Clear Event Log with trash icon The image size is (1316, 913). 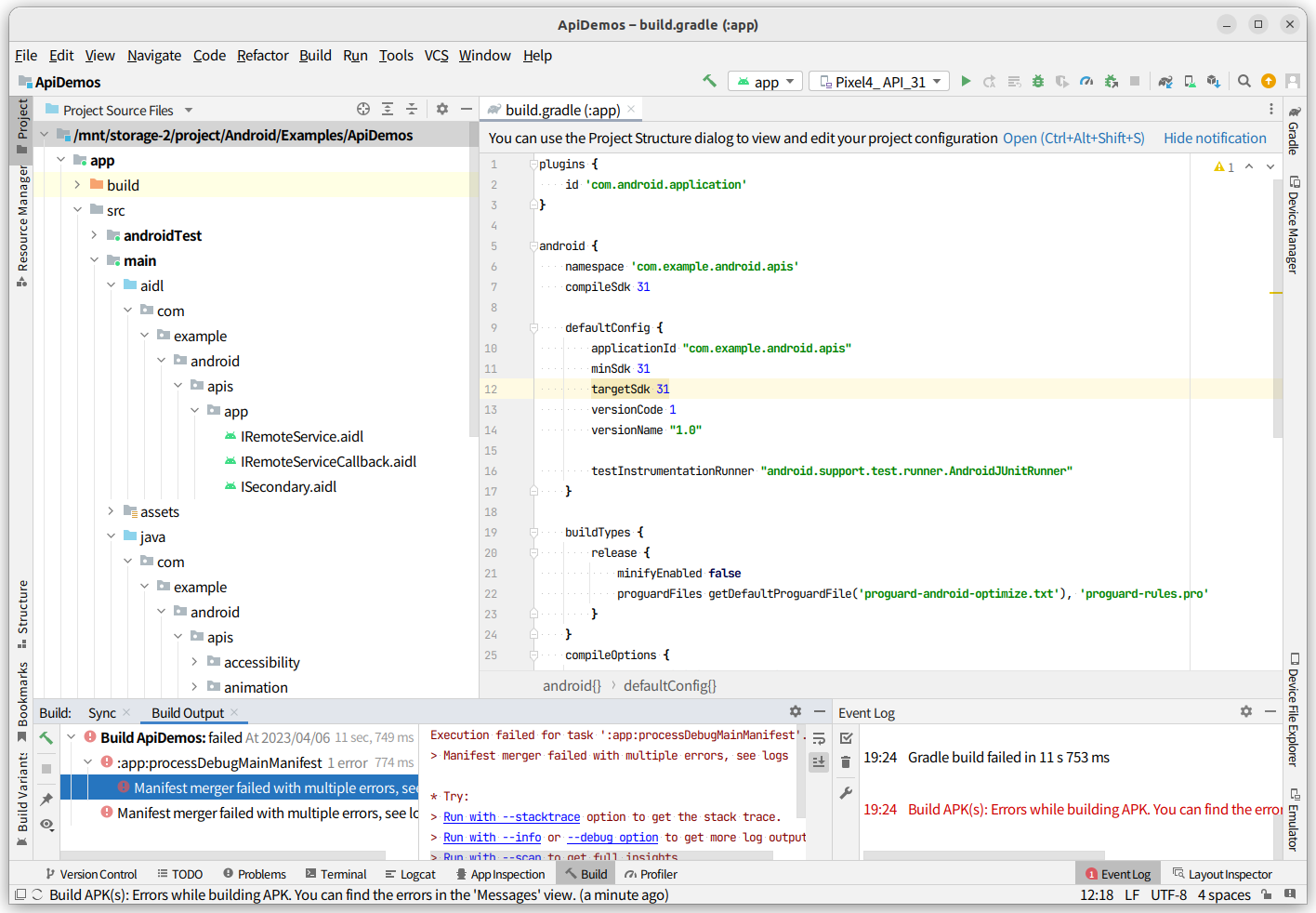pyautogui.click(x=846, y=762)
